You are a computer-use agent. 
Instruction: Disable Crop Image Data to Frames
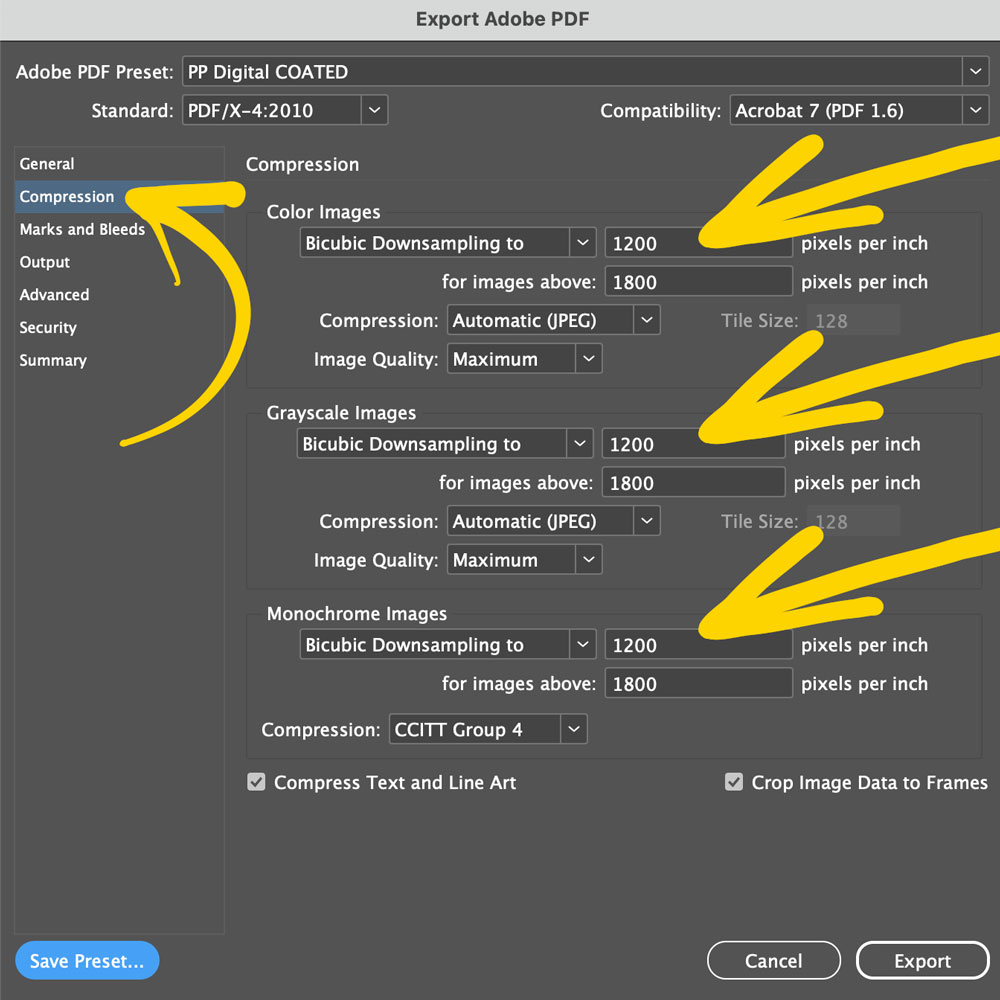pyautogui.click(x=734, y=783)
